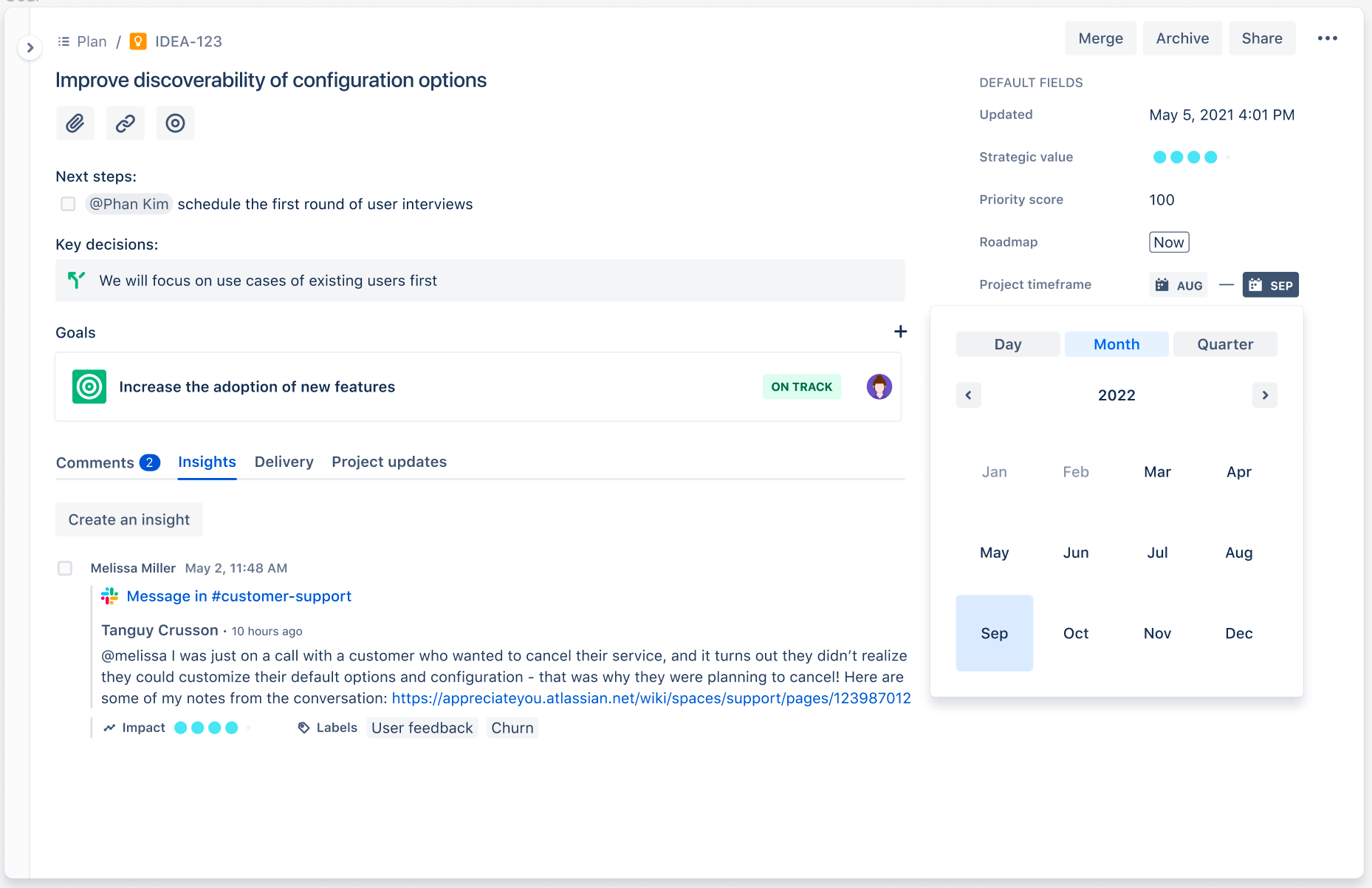Open the Delivery tab
1372x888 pixels.
click(284, 462)
